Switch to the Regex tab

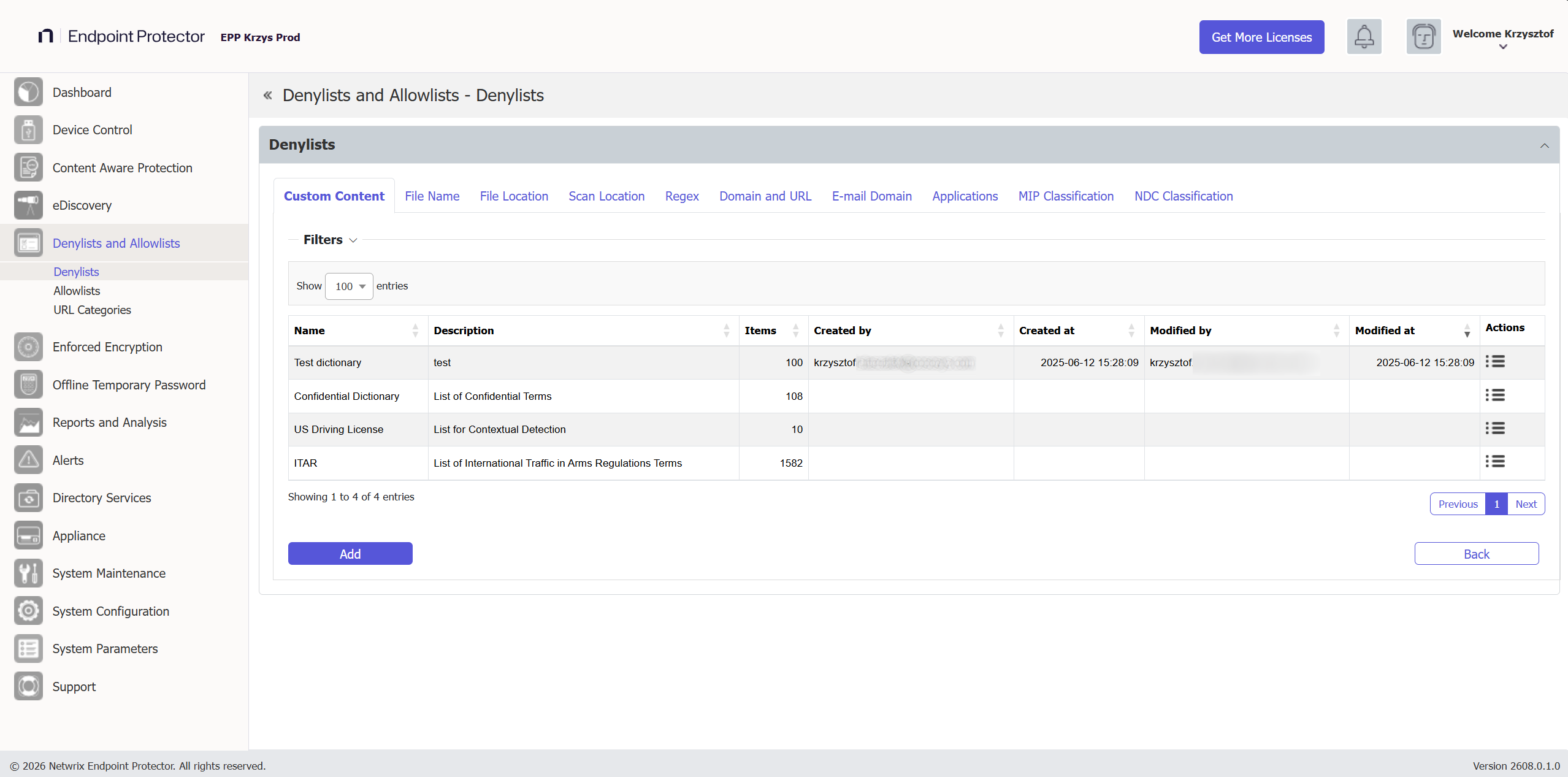pos(682,196)
